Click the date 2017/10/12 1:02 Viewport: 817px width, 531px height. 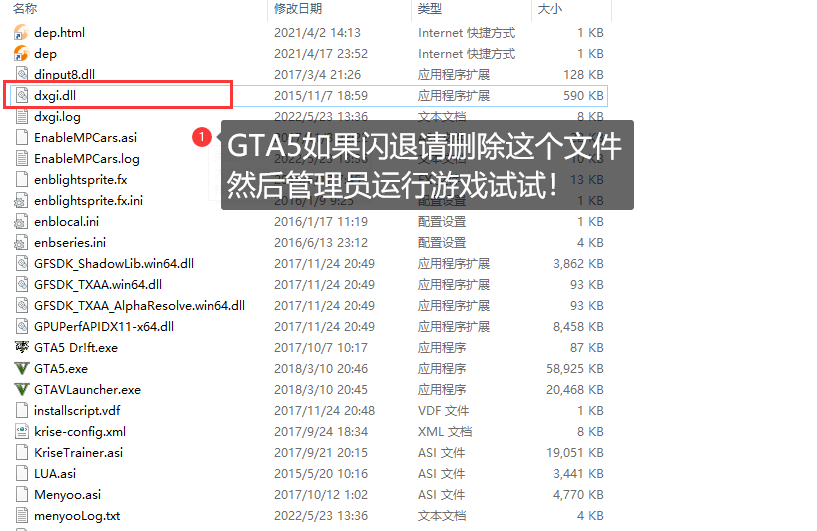321,495
